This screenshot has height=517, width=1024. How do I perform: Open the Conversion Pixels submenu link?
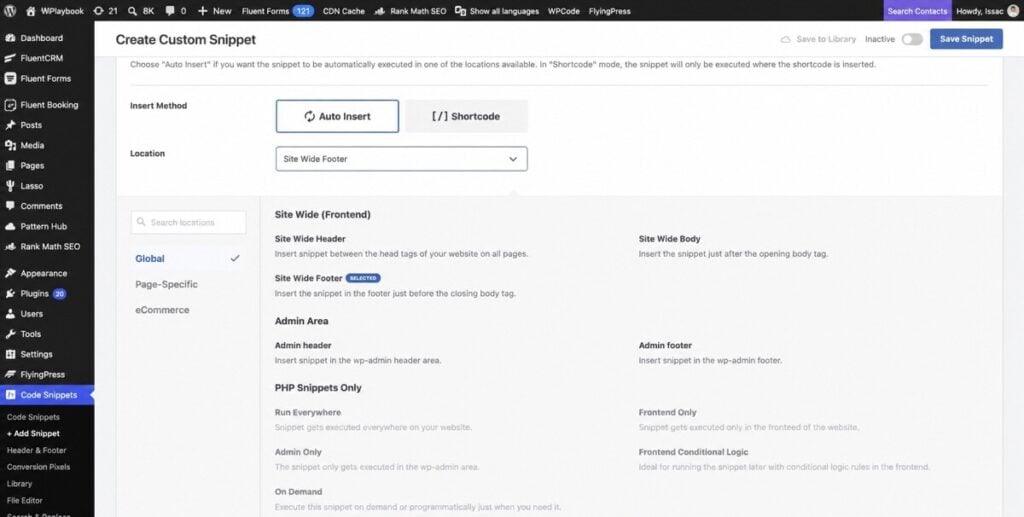(39, 467)
